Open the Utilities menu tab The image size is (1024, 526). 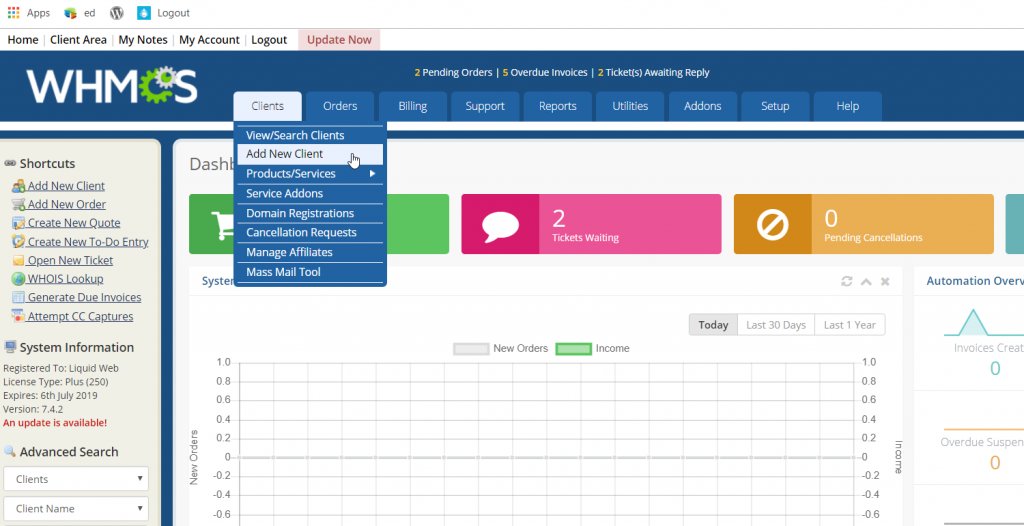point(630,106)
